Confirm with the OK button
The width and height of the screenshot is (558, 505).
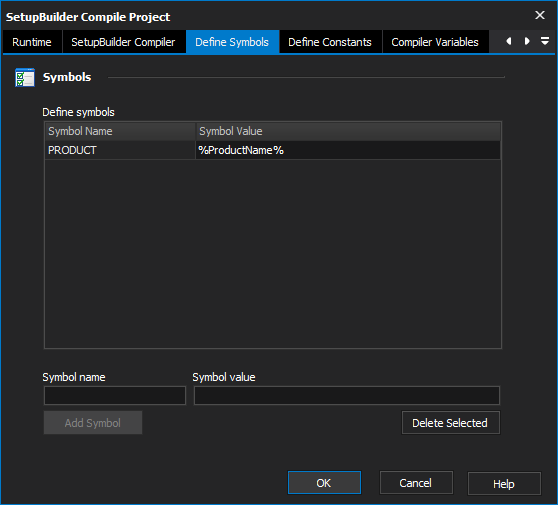click(x=324, y=483)
